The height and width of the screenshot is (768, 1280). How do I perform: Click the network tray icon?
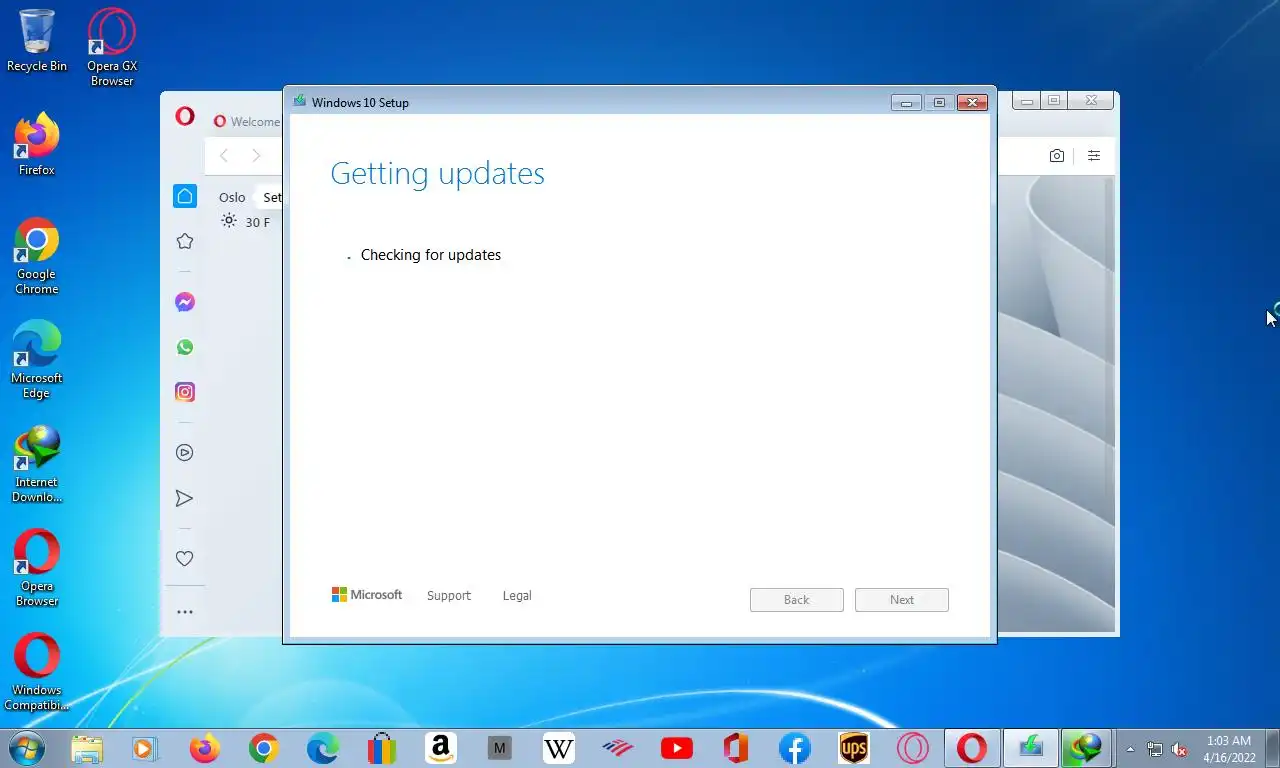tap(1155, 749)
